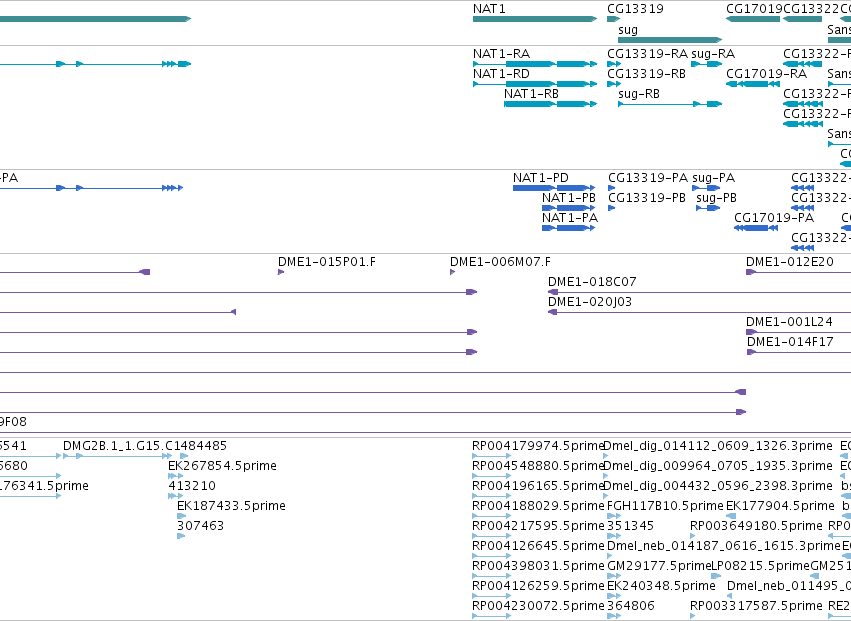Select the DME1-018C07 clone label
Screen dimensions: 851x621
coord(592,282)
